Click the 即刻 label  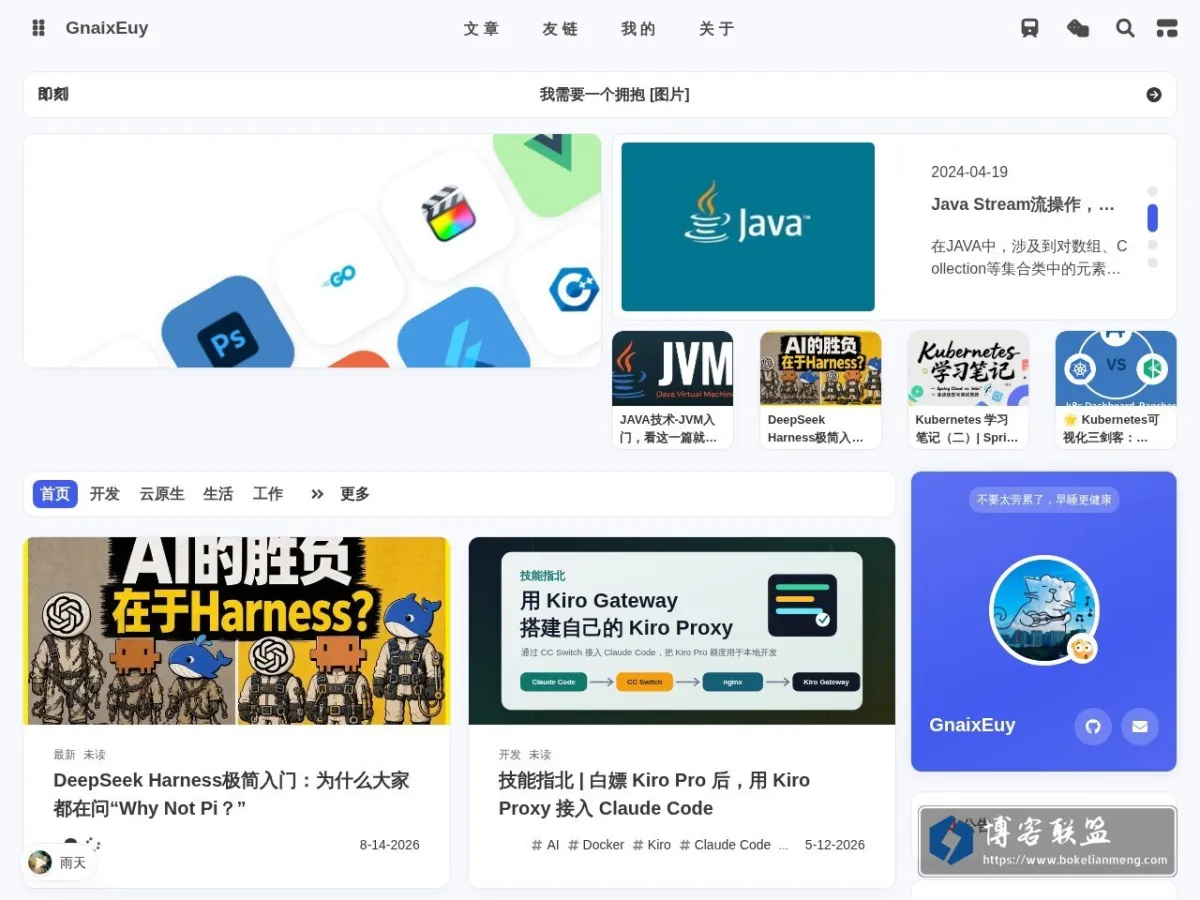click(x=53, y=95)
